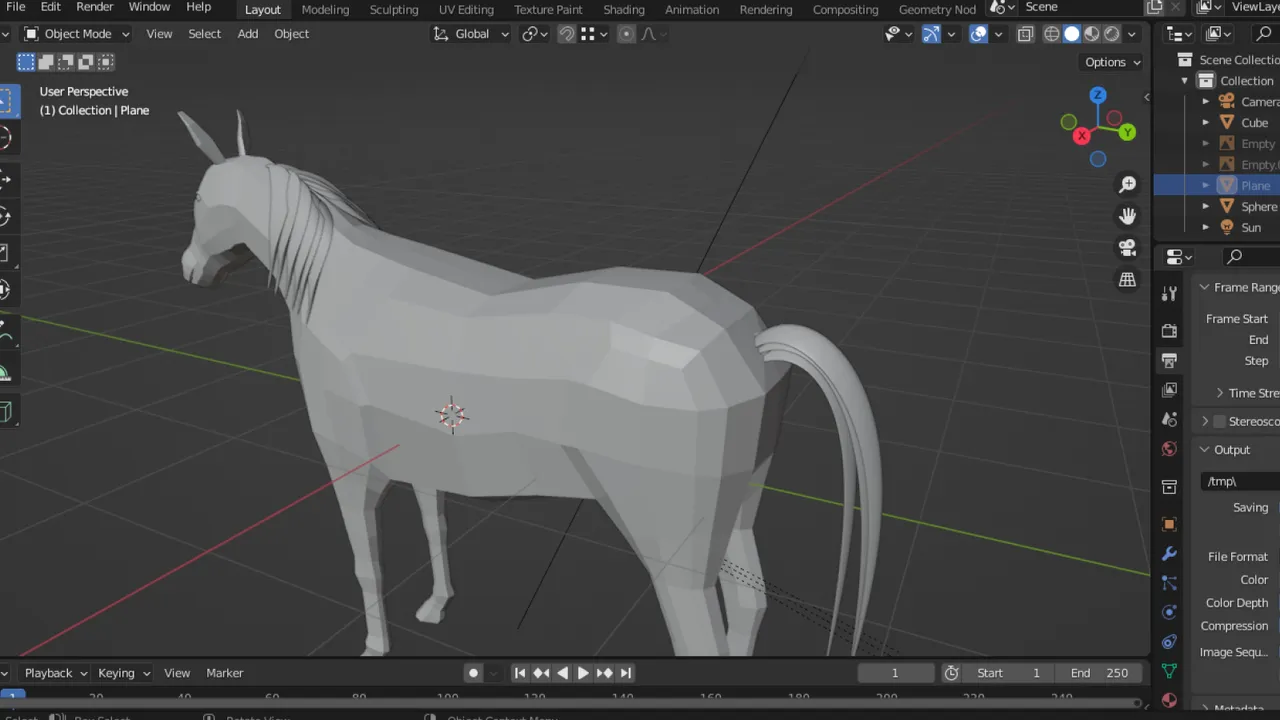Open the Particles properties tab
1280x720 pixels.
pyautogui.click(x=1169, y=583)
